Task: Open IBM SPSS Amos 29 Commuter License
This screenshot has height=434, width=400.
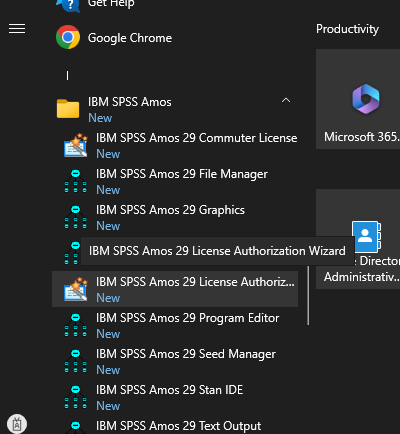Action: (175, 145)
